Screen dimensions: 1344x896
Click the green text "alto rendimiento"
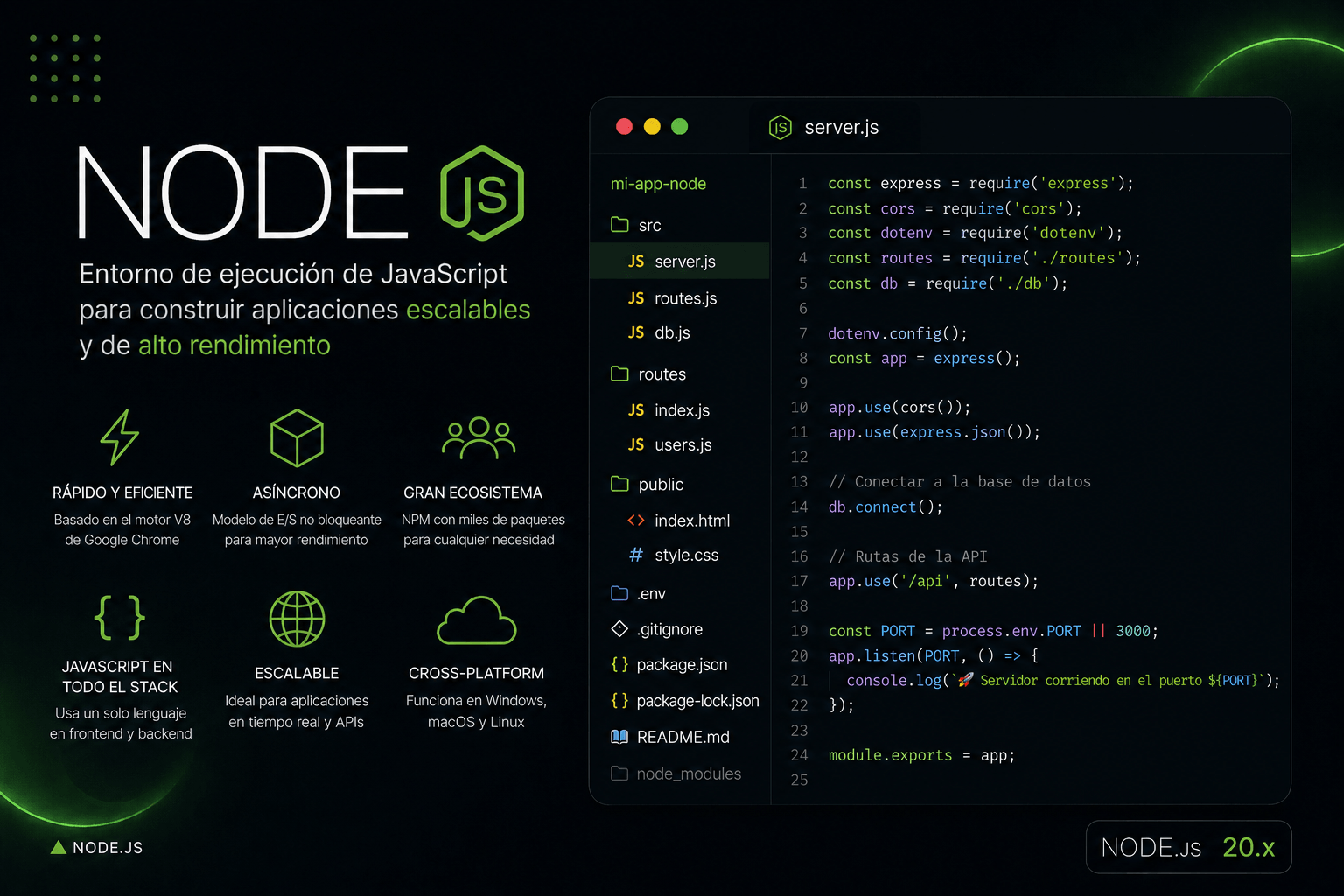point(234,346)
